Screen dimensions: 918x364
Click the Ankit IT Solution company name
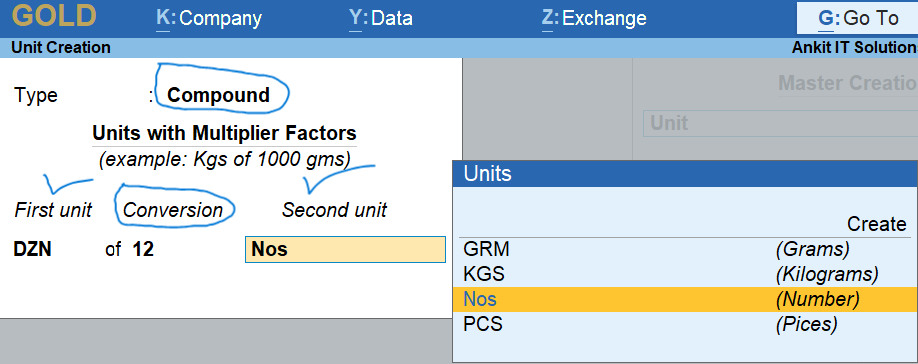click(x=855, y=48)
